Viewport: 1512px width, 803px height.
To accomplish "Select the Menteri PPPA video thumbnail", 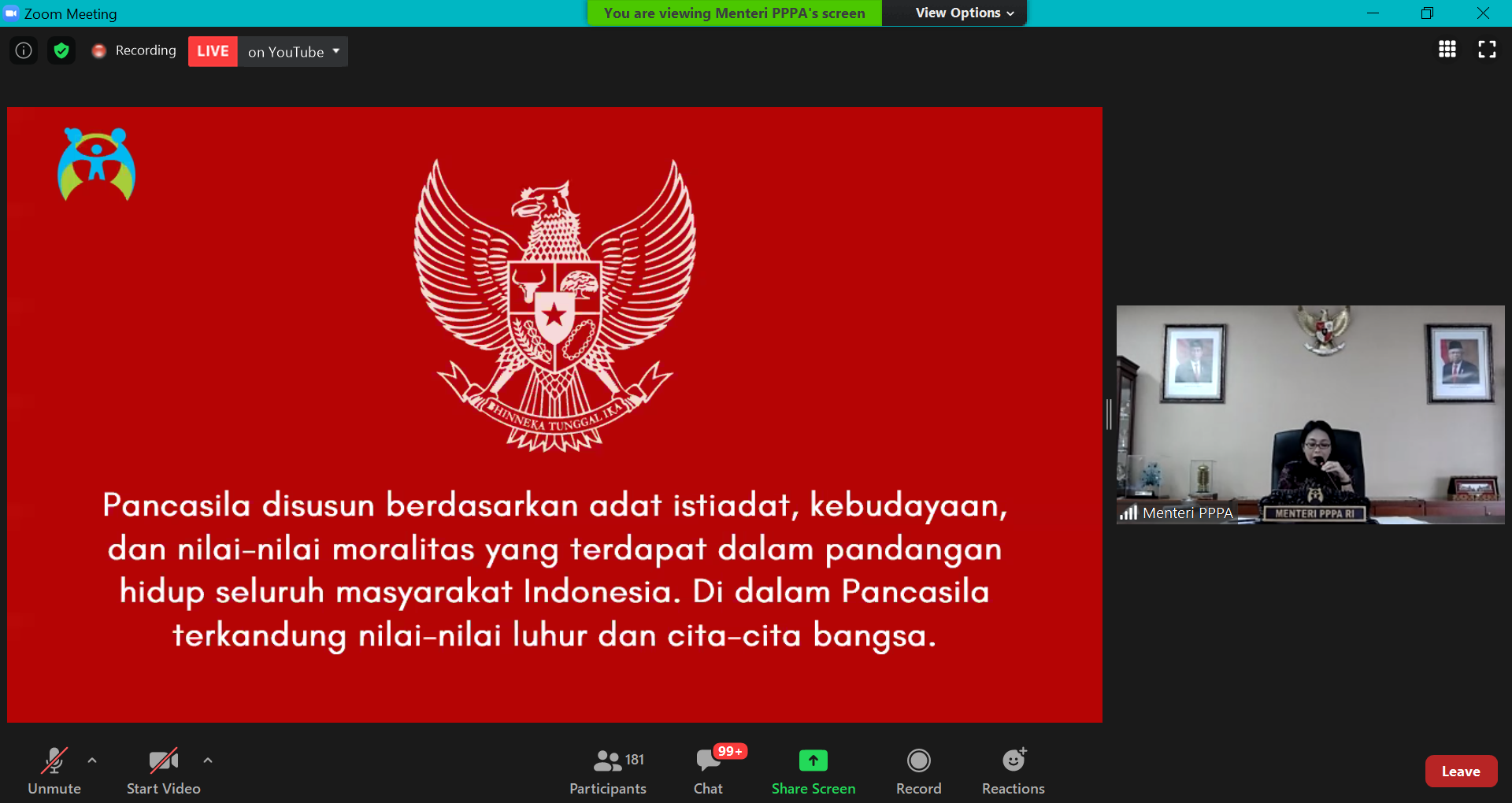I will (1310, 414).
